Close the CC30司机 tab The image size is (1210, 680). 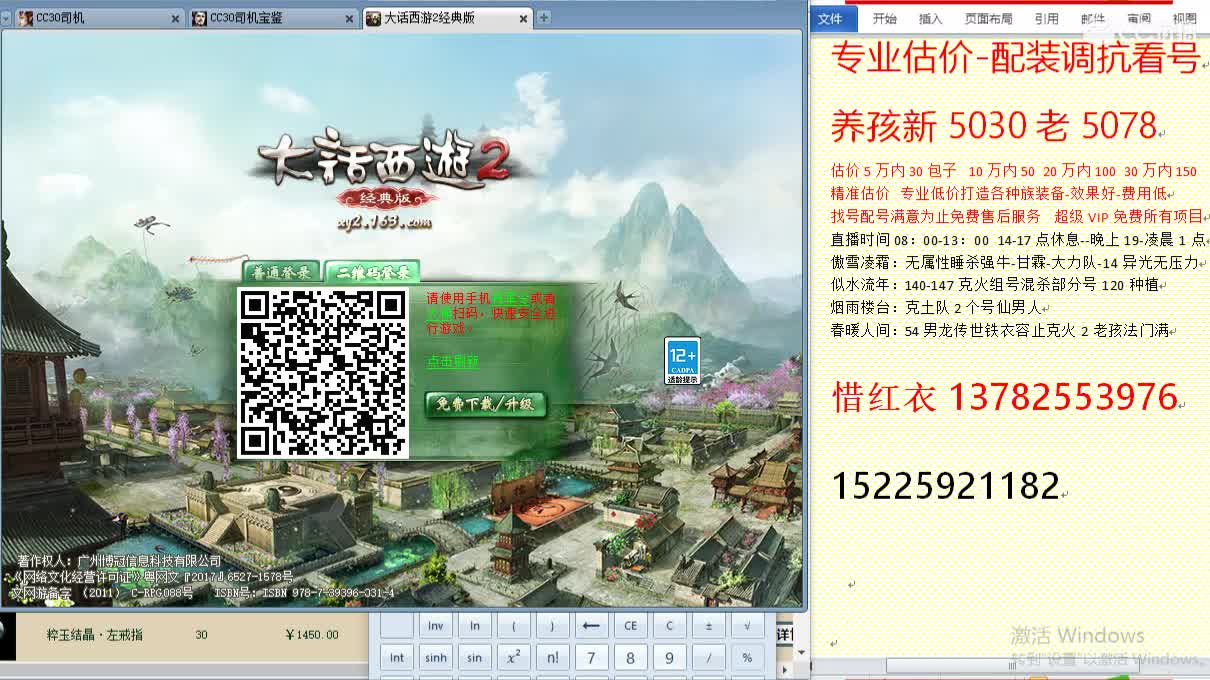[175, 19]
